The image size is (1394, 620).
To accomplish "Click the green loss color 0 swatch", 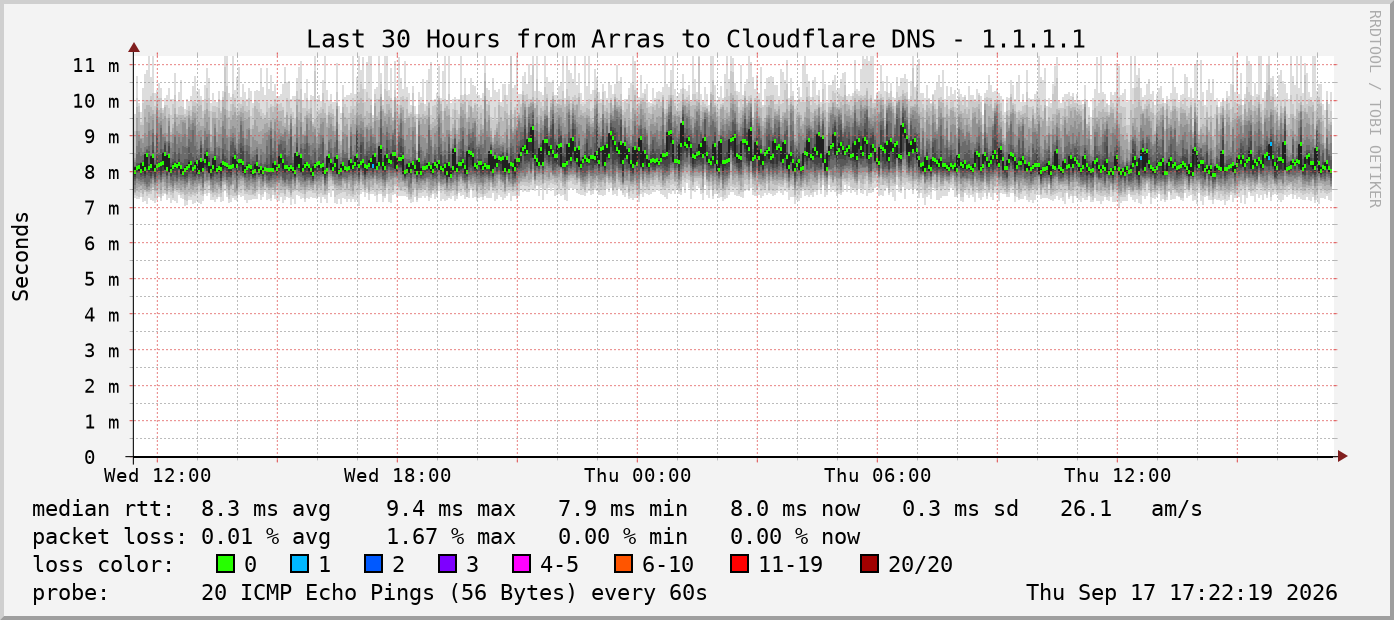I will click(x=225, y=564).
